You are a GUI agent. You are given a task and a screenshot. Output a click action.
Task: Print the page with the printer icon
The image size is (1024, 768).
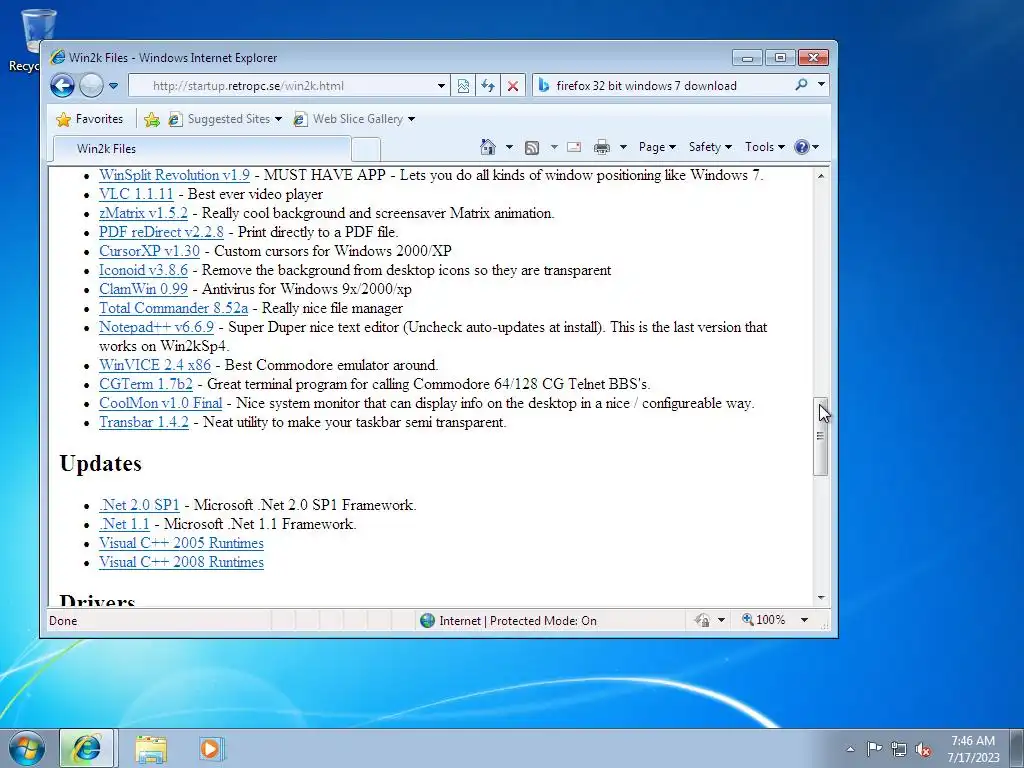point(601,147)
